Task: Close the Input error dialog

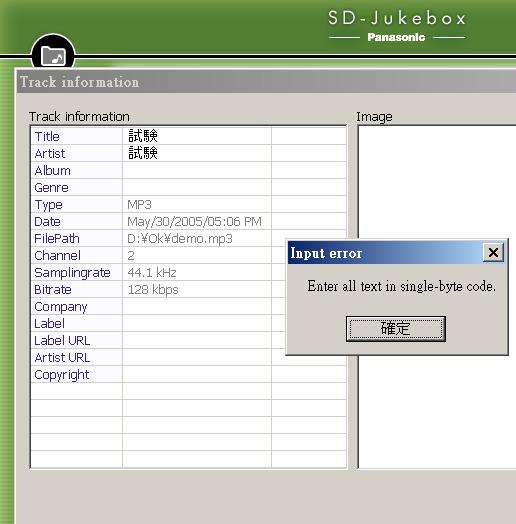Action: 493,252
